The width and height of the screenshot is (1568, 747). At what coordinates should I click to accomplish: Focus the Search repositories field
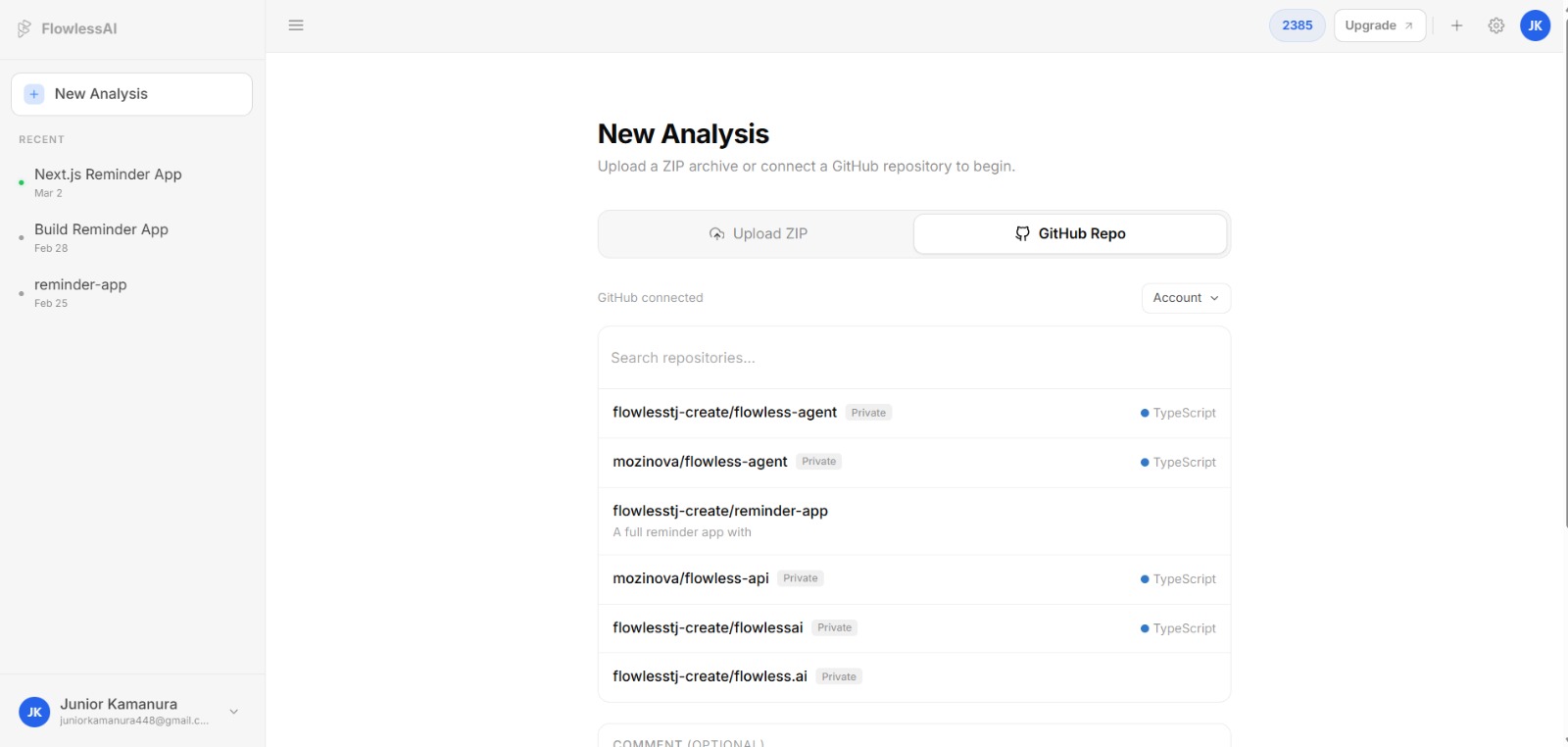click(914, 358)
